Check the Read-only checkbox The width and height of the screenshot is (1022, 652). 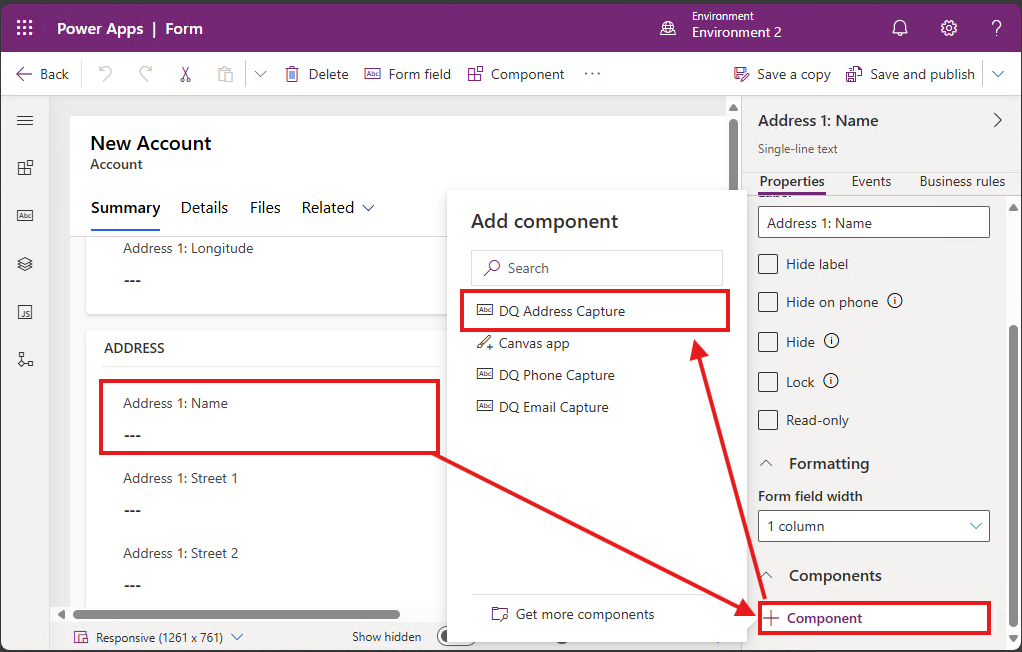(768, 421)
